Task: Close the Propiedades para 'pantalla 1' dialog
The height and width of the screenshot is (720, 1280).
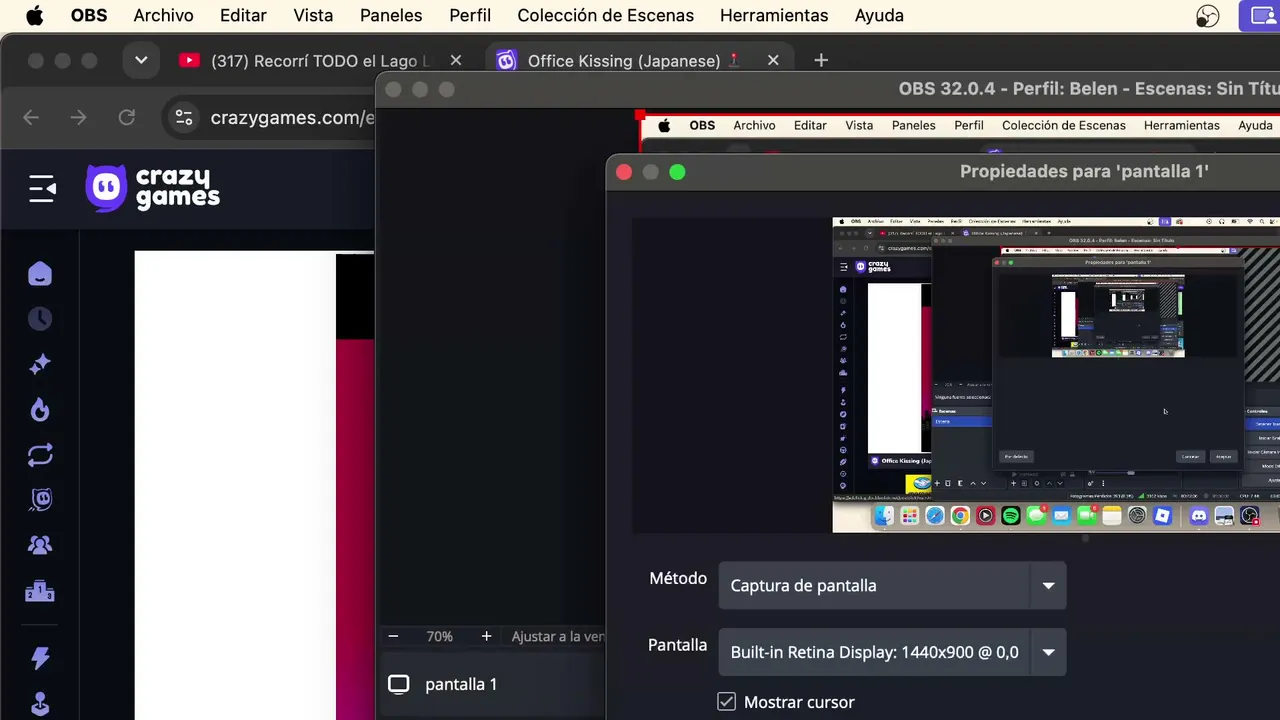Action: point(624,172)
